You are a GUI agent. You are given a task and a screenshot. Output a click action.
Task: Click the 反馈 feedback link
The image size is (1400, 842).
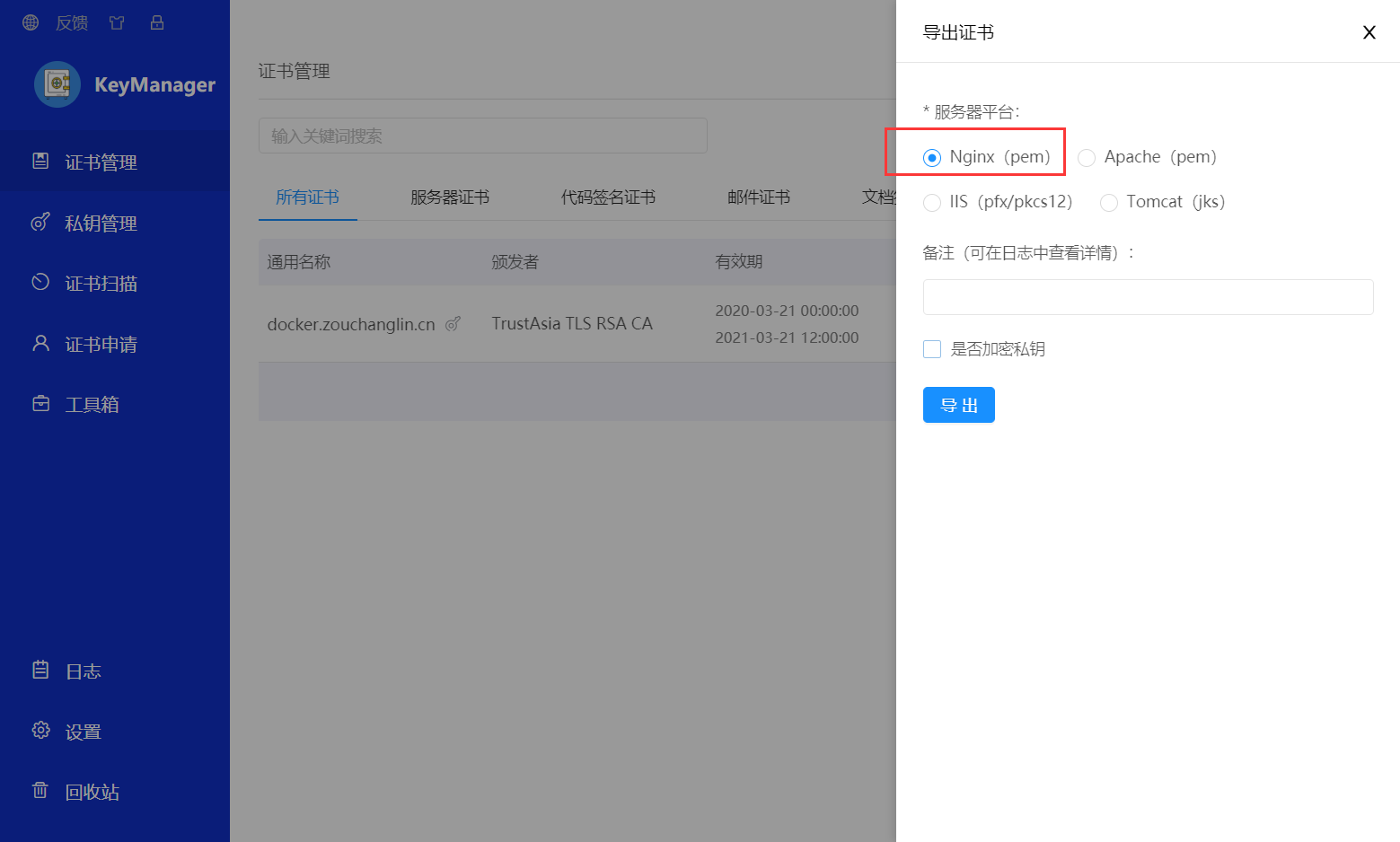[72, 22]
